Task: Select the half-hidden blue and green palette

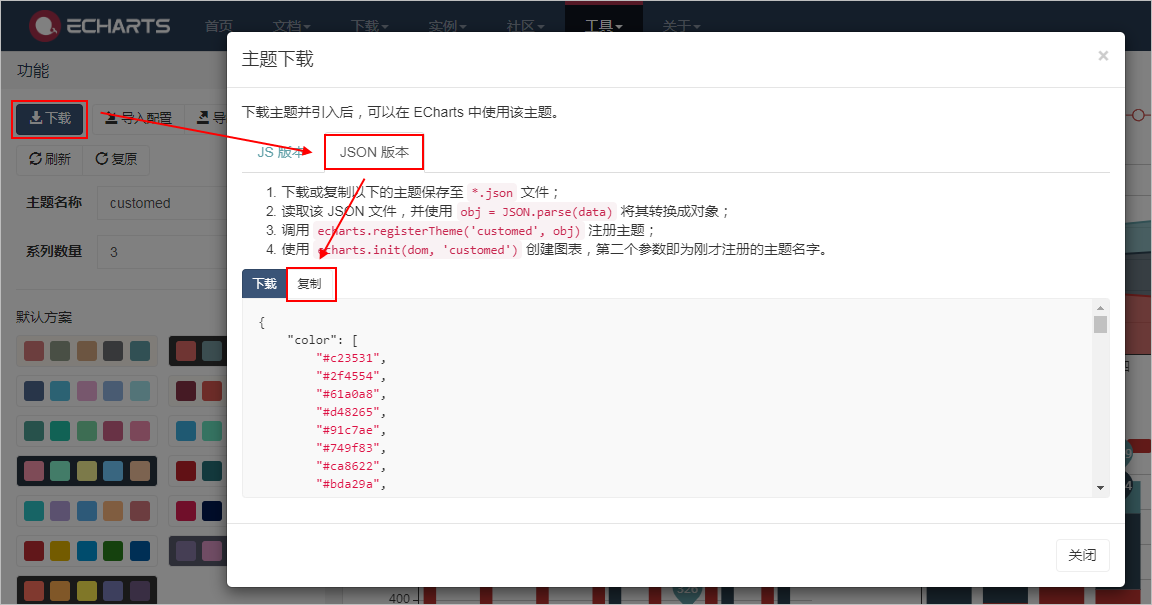Action: [x=198, y=431]
